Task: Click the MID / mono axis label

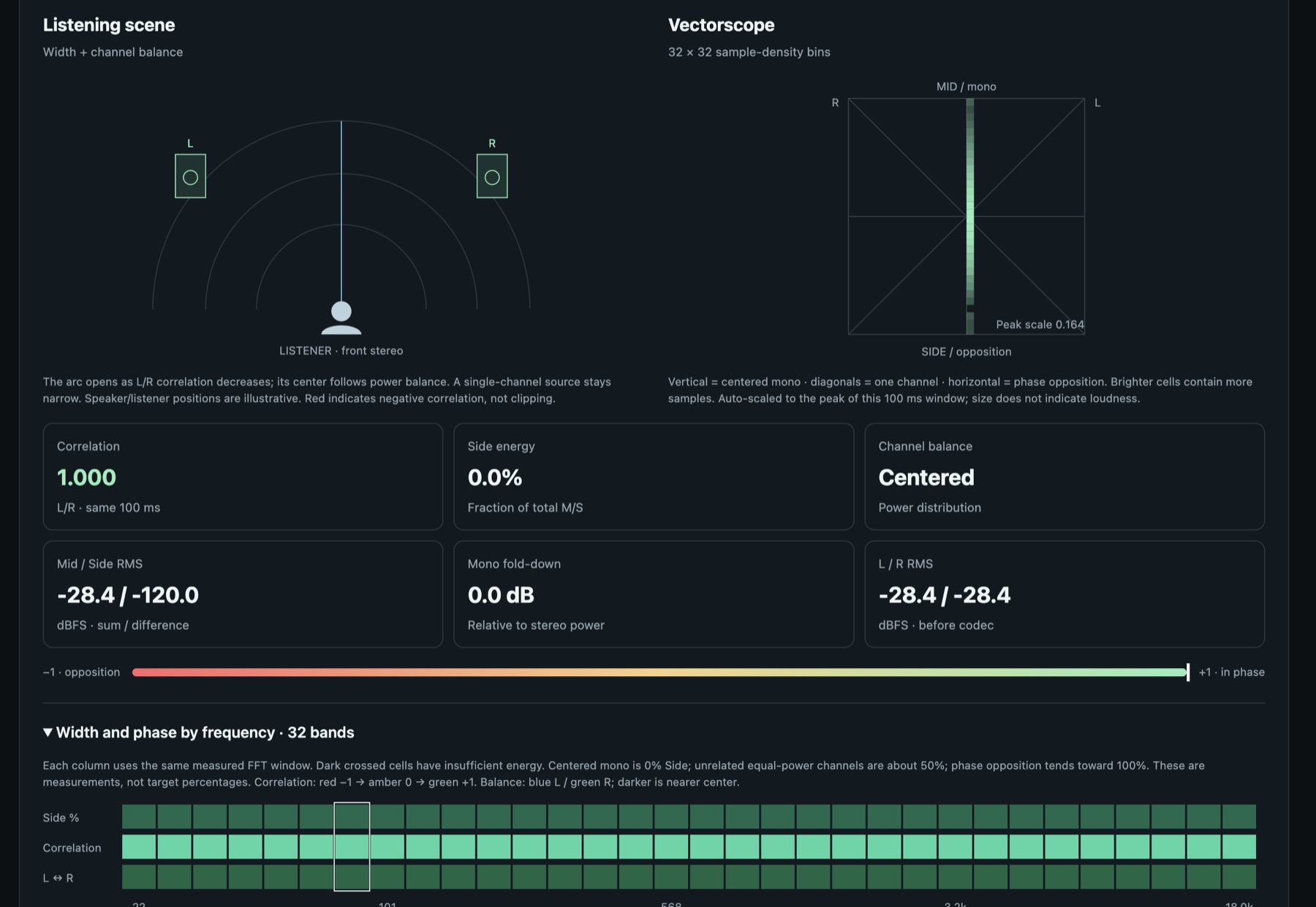Action: 966,86
